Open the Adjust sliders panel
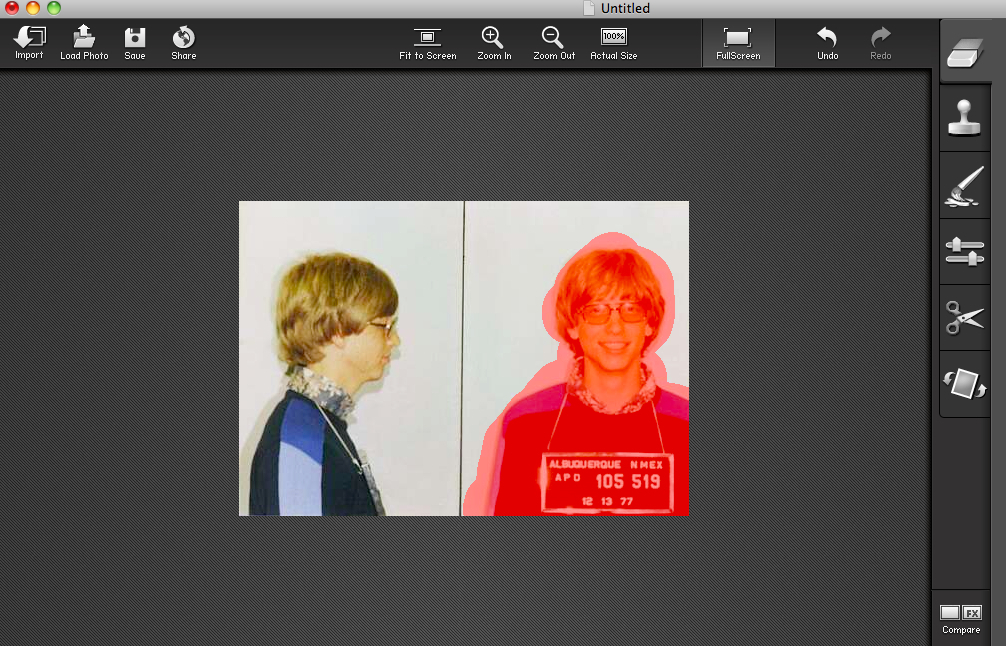1006x646 pixels. [x=964, y=251]
